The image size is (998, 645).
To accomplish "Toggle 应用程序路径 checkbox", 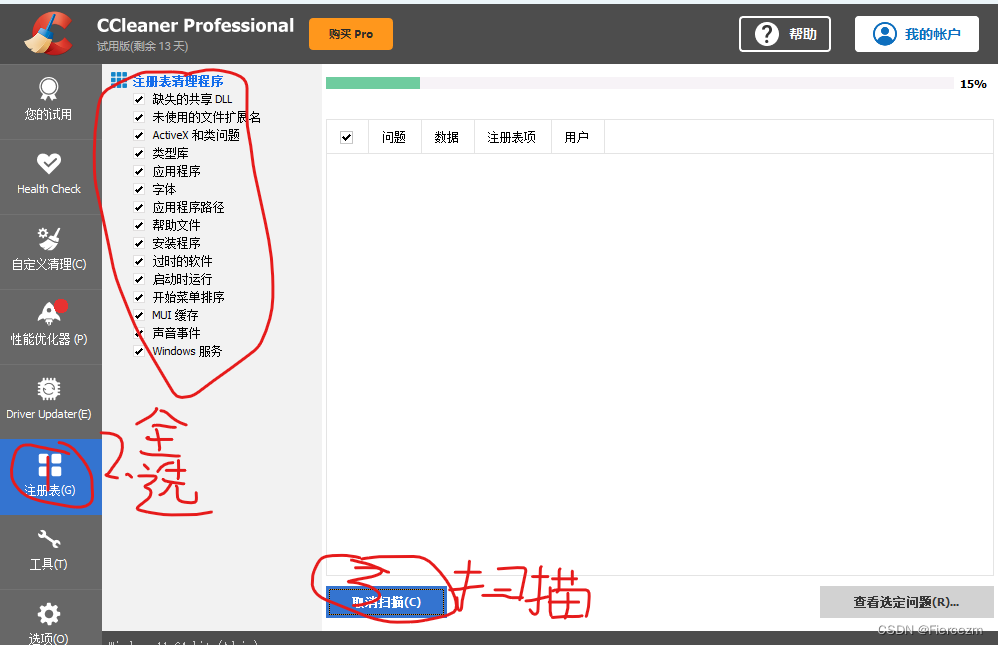I will (x=139, y=208).
